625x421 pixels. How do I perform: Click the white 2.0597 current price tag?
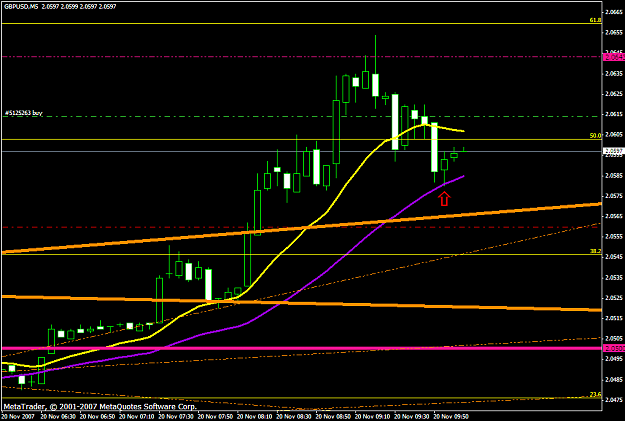[x=614, y=151]
